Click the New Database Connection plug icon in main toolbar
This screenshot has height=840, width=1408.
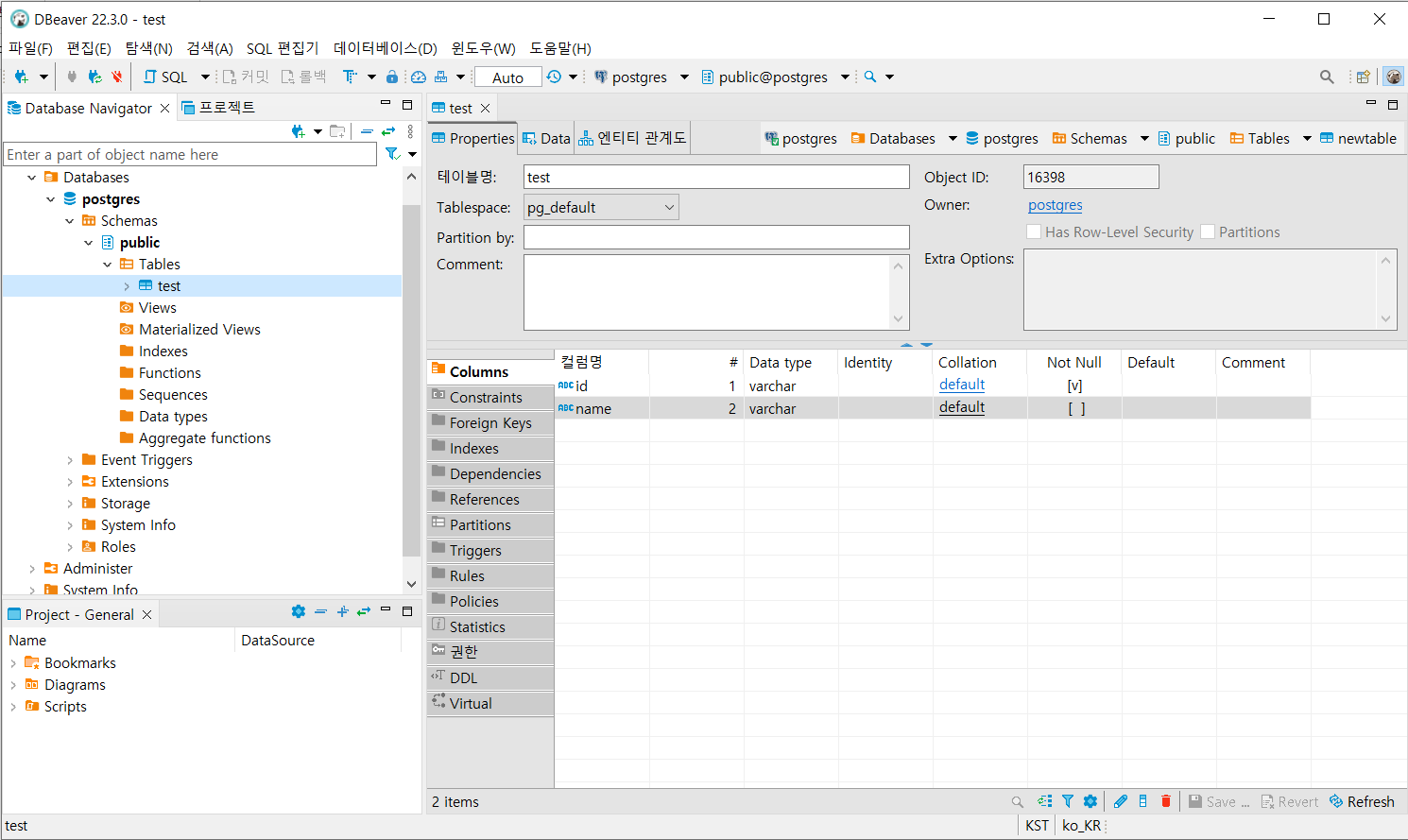21,77
